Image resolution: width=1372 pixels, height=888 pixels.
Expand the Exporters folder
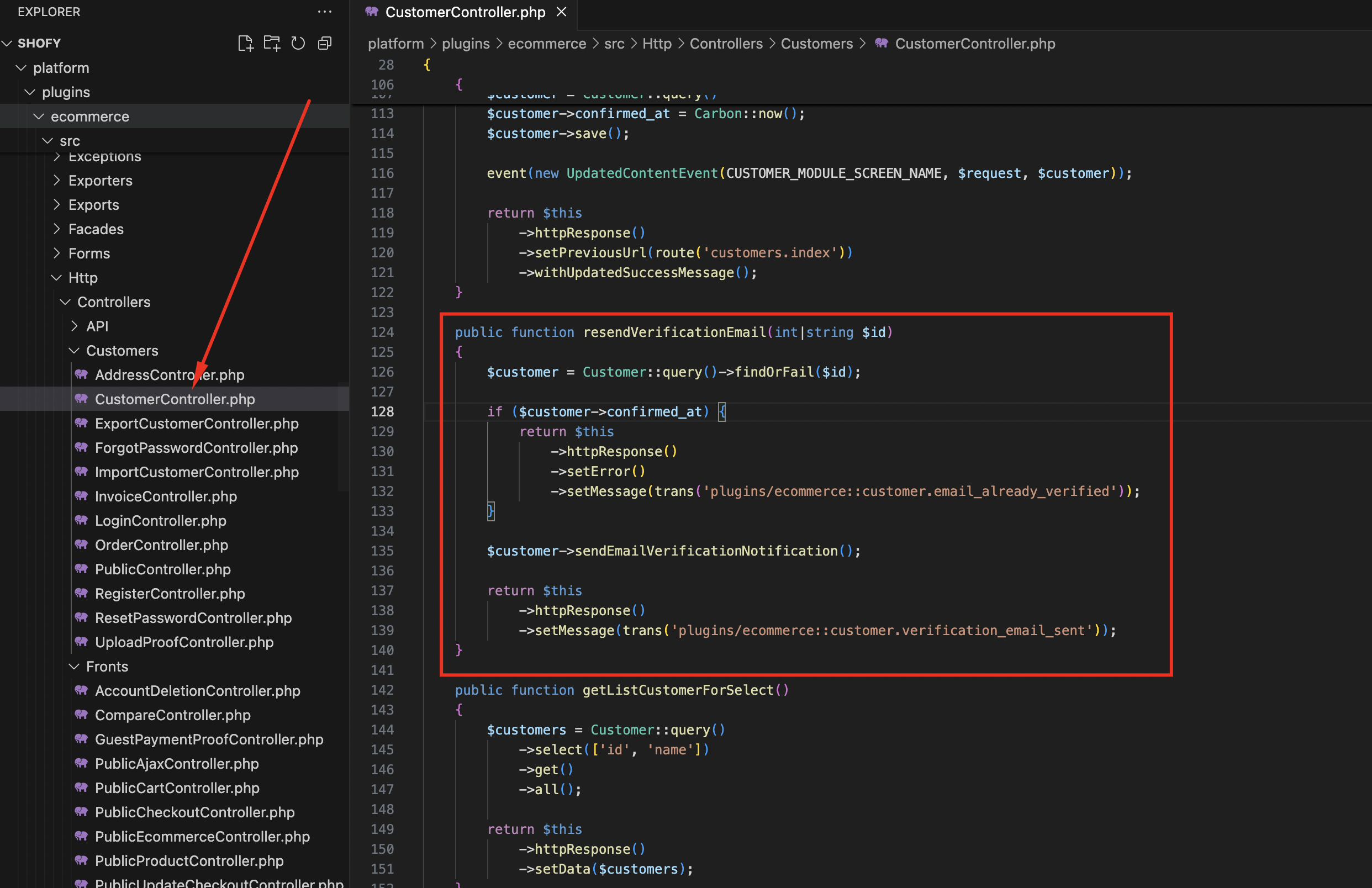coord(56,180)
